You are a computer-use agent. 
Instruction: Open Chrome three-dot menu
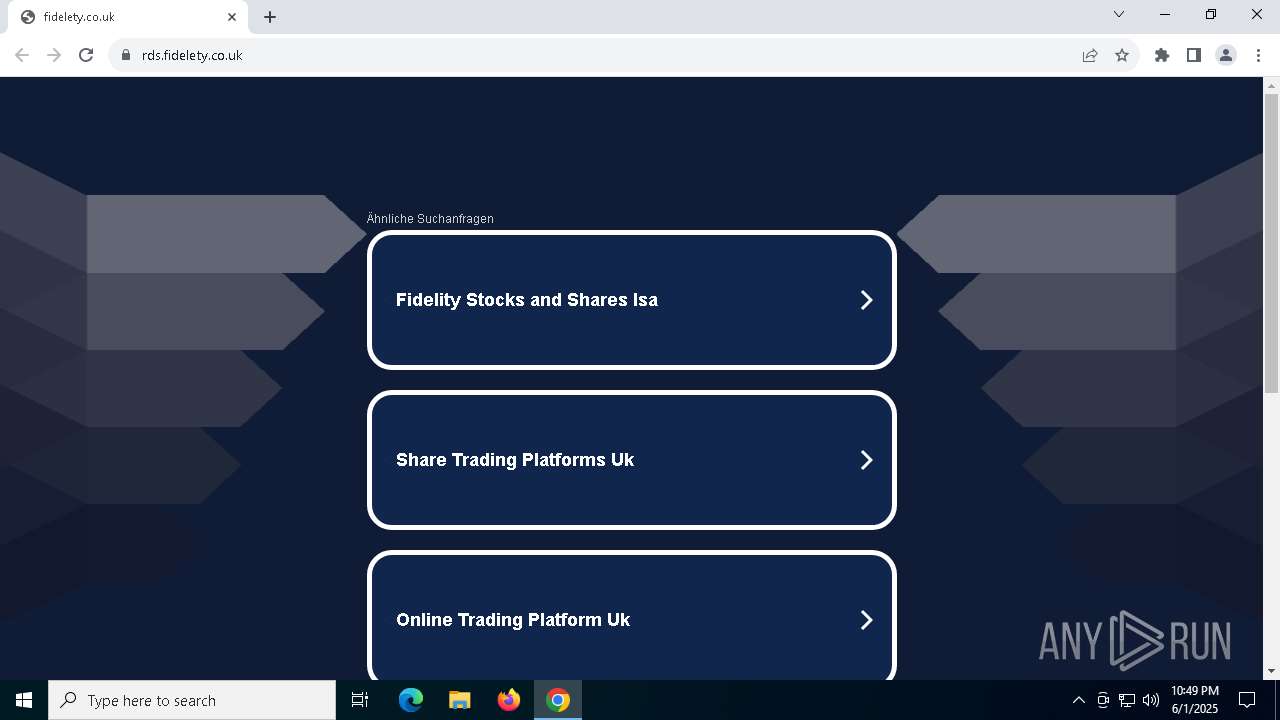click(1258, 56)
